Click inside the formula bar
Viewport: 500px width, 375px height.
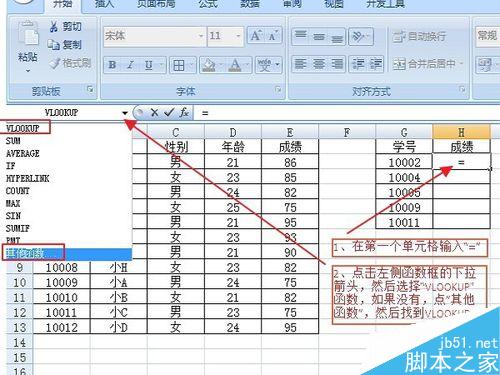[348, 113]
